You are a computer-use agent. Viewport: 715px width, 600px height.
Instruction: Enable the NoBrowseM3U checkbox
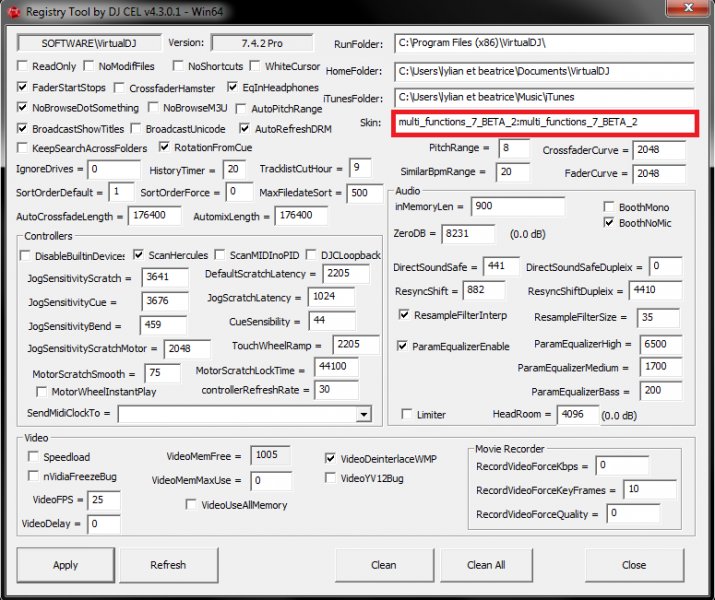154,107
